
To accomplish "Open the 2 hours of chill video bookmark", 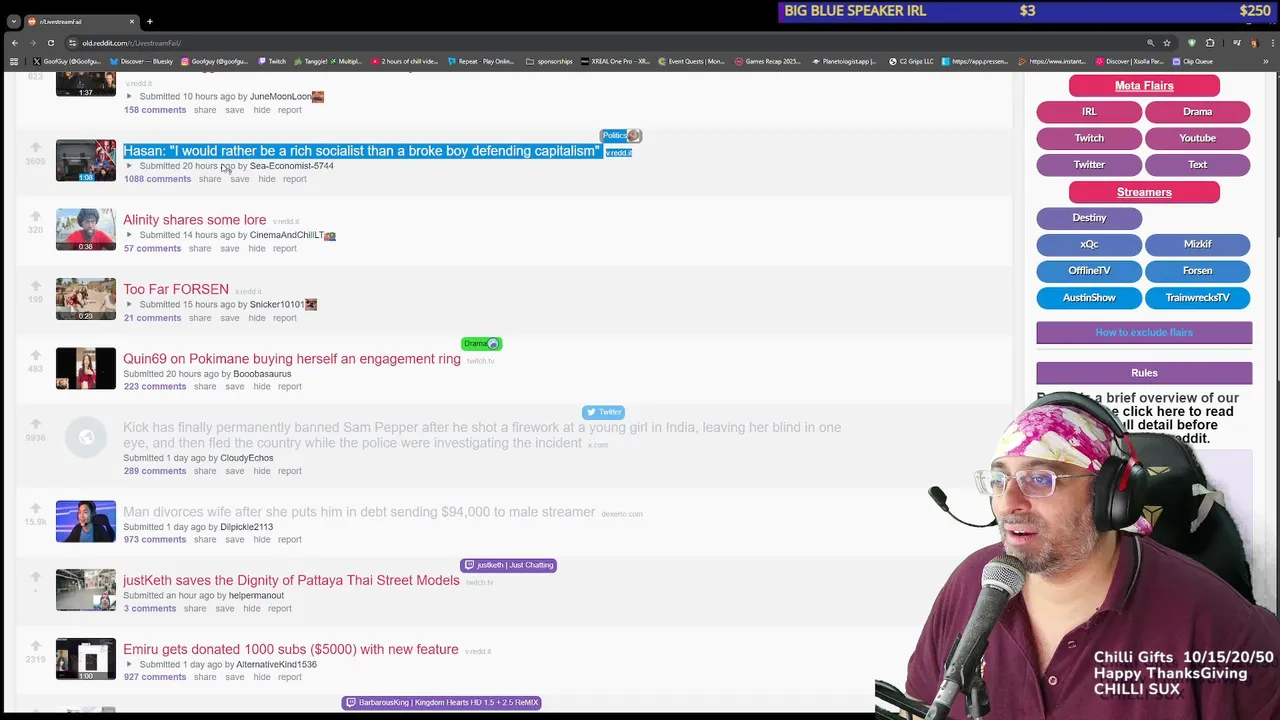I will [x=405, y=61].
